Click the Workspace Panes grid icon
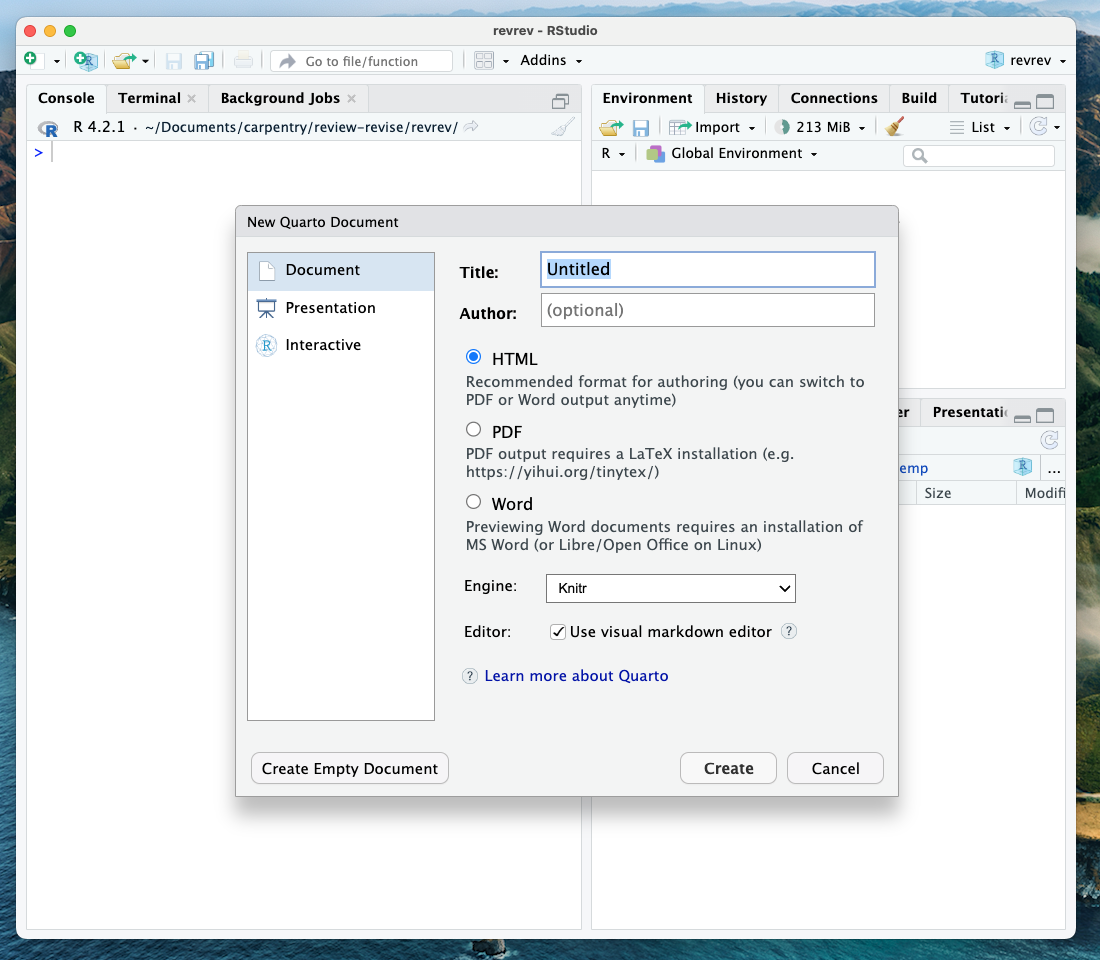 [x=484, y=60]
